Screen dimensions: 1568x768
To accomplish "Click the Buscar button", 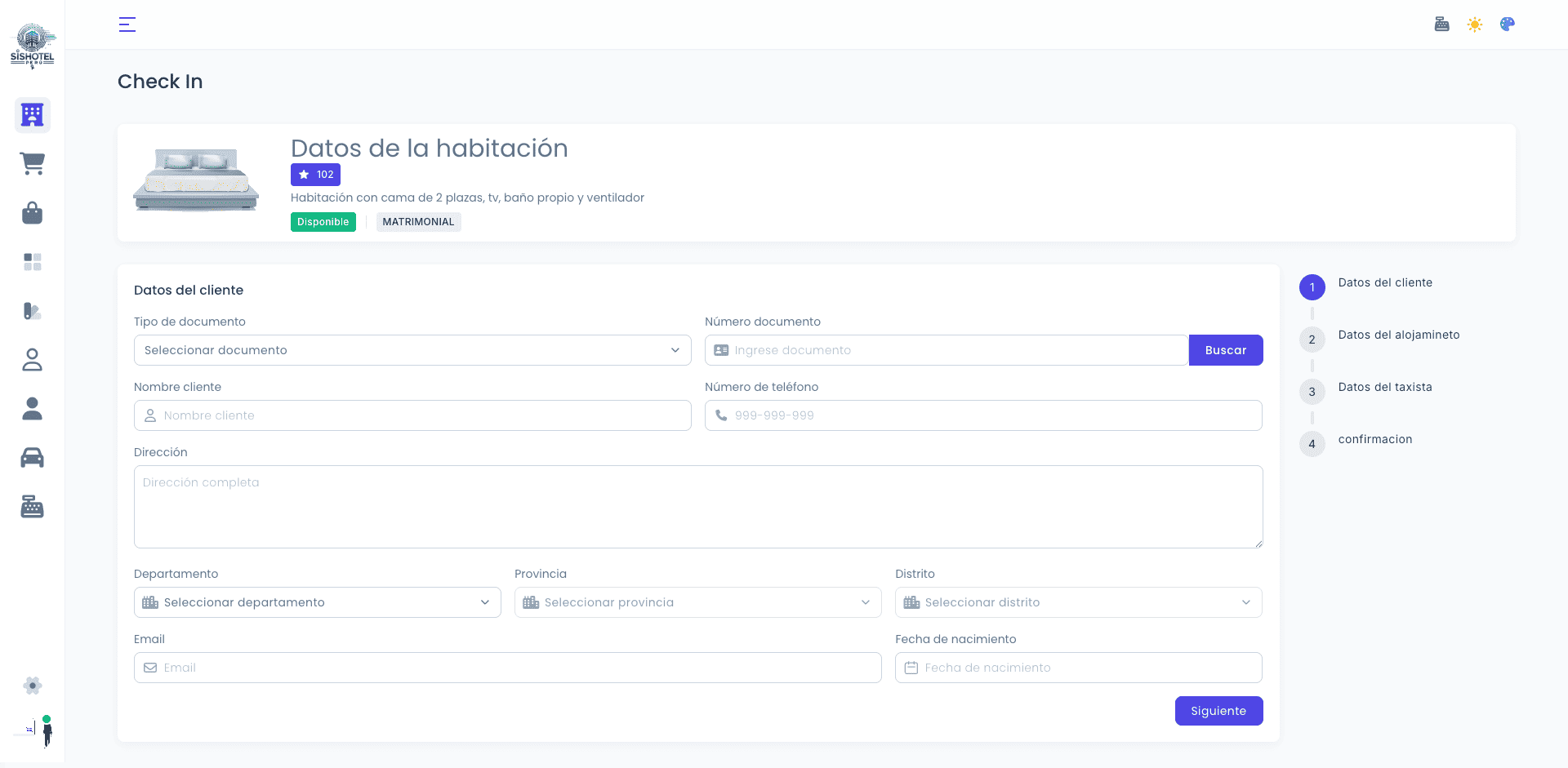I will click(x=1225, y=350).
